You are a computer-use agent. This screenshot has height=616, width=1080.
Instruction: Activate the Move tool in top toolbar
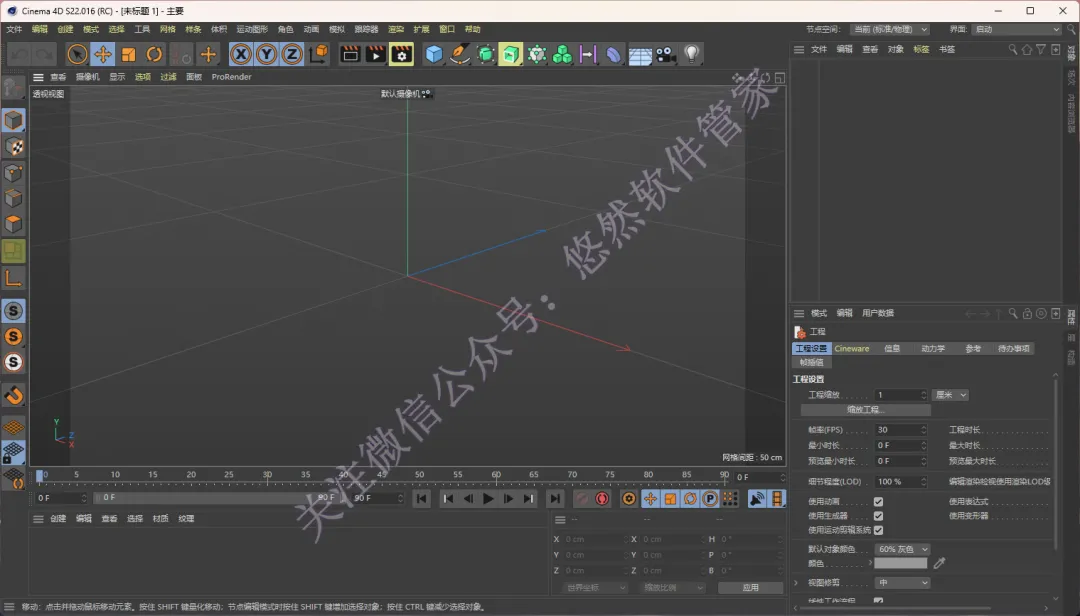click(103, 54)
